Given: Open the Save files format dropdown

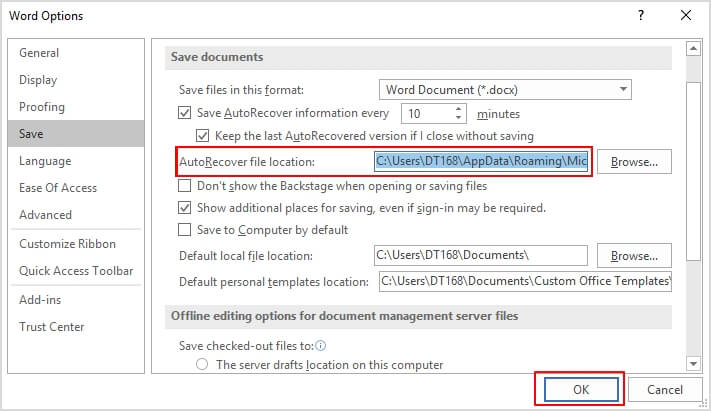Looking at the screenshot, I should pyautogui.click(x=505, y=89).
